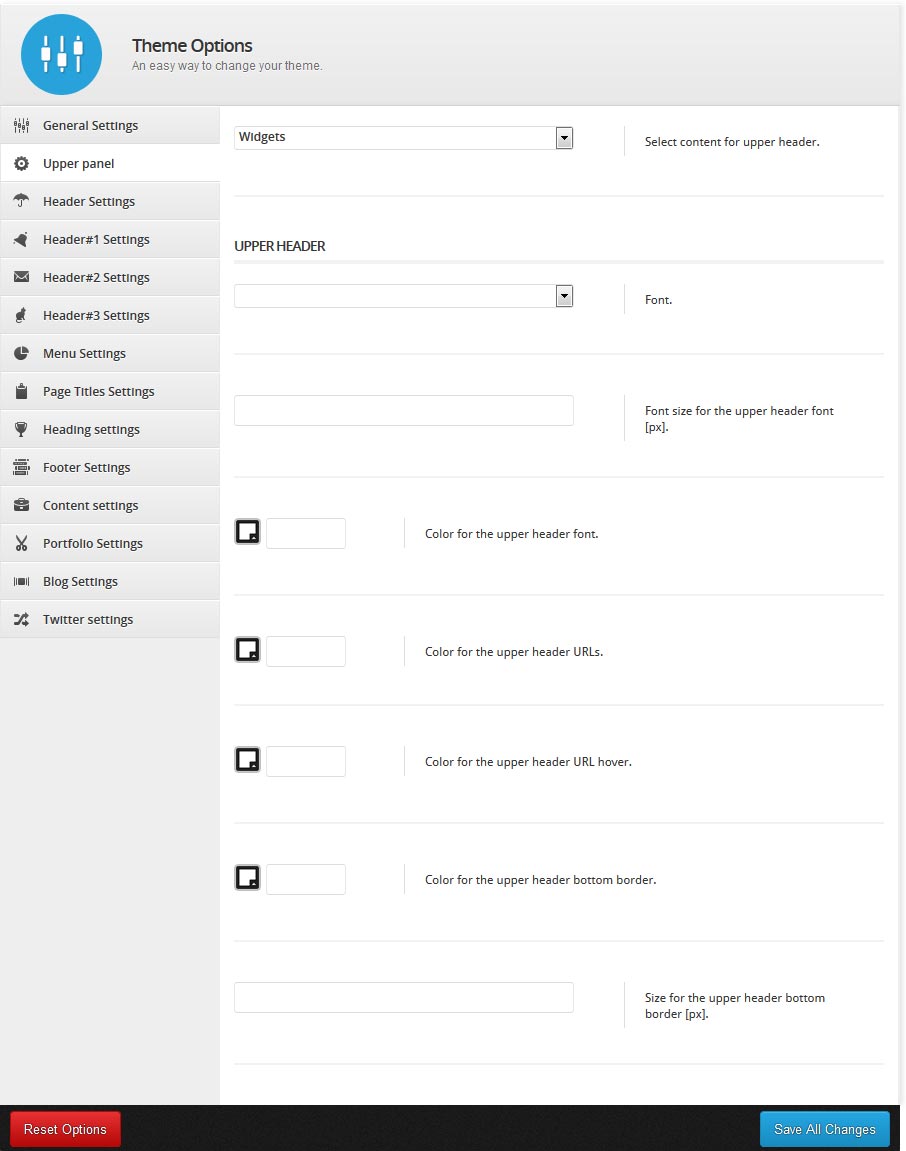Click the blue Theme Options logo
This screenshot has width=906, height=1151.
(62, 54)
